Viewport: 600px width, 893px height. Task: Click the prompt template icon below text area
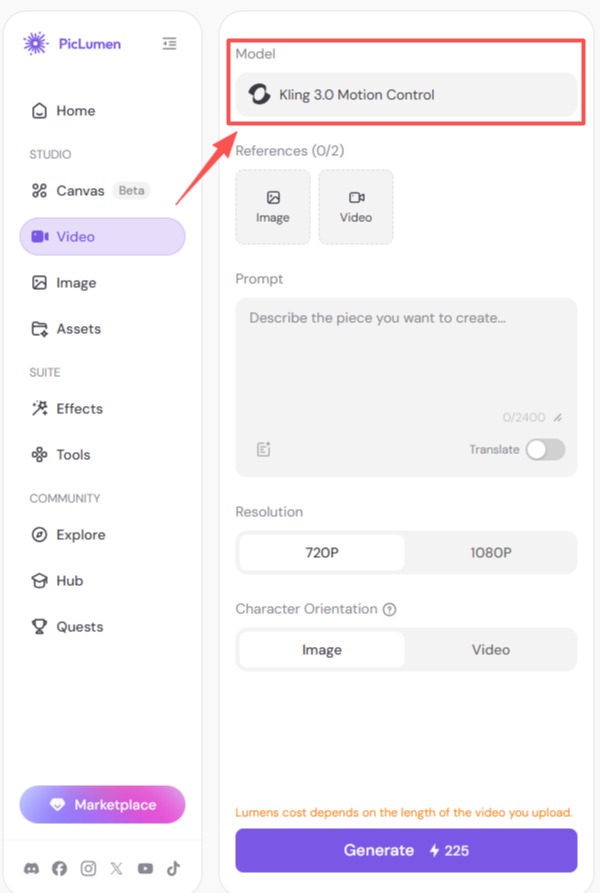click(264, 449)
